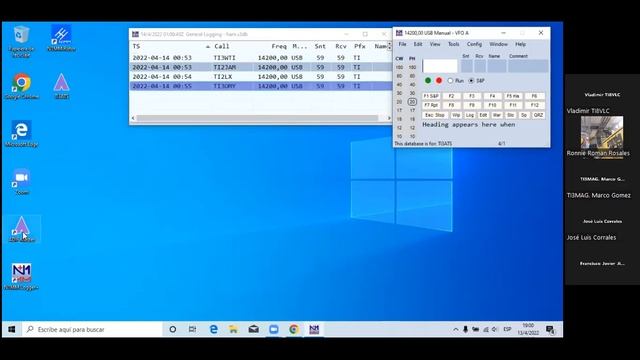The image size is (640, 360).
Task: Open the Recycle Bin desktop icon
Action: click(x=21, y=40)
